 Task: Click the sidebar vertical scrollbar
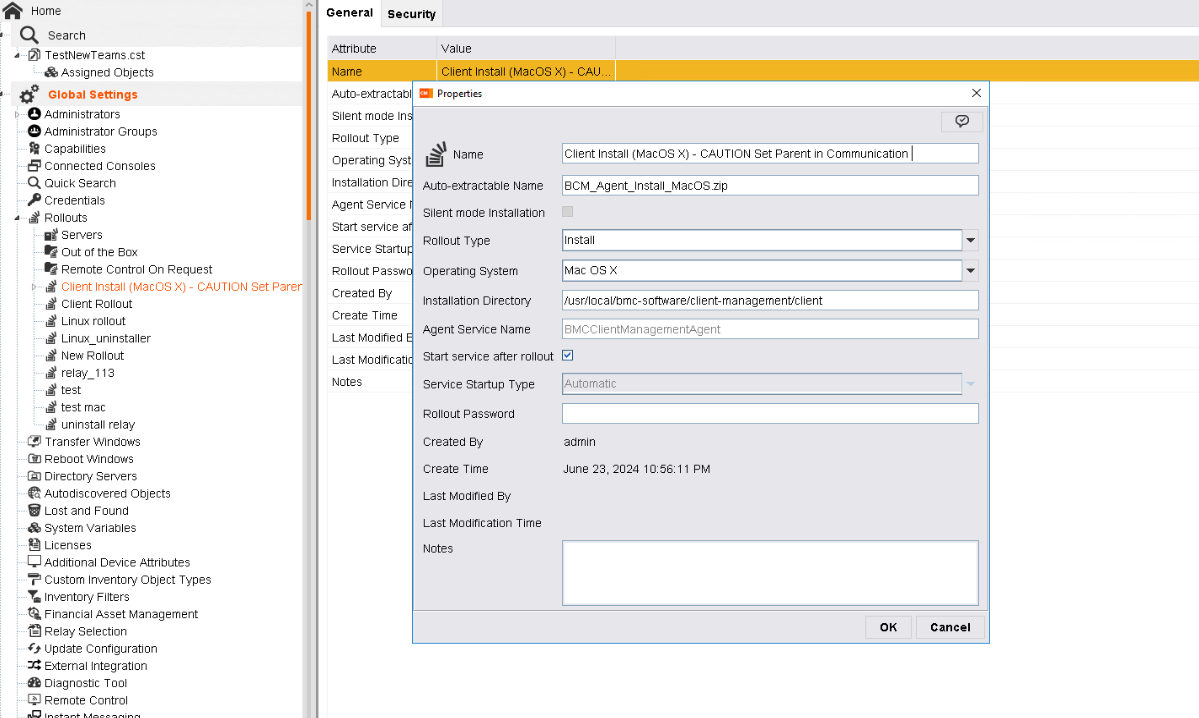point(309,115)
